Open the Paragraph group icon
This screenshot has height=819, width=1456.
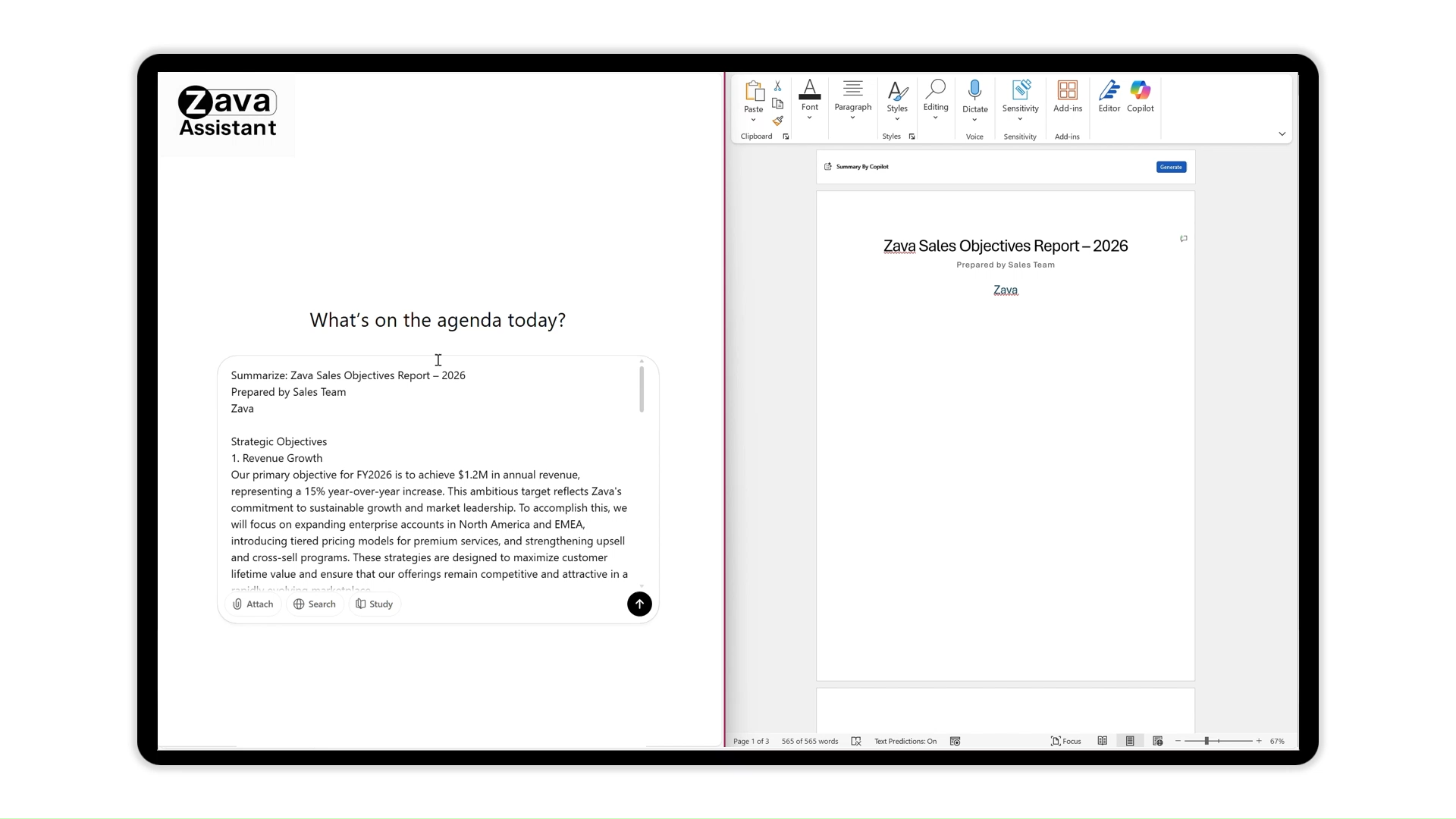(x=853, y=88)
